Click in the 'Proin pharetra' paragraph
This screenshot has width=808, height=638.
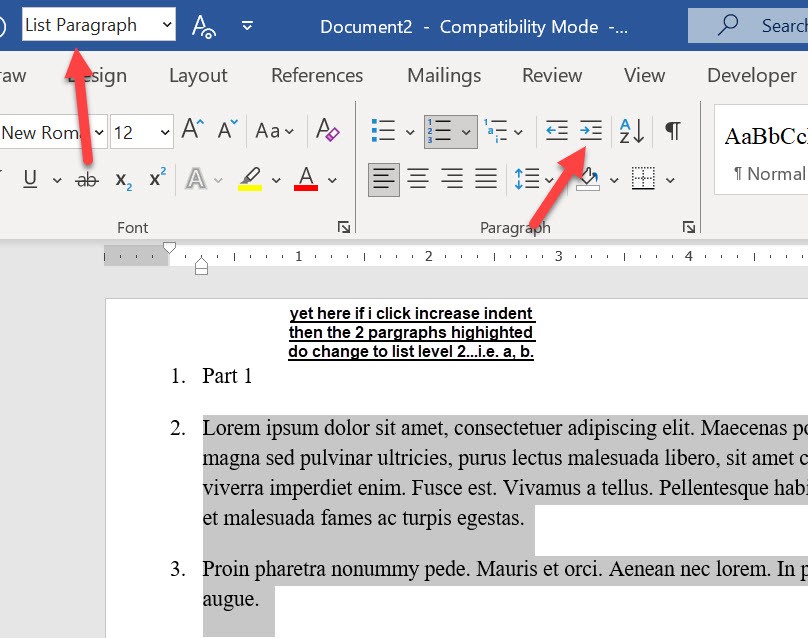pos(505,584)
